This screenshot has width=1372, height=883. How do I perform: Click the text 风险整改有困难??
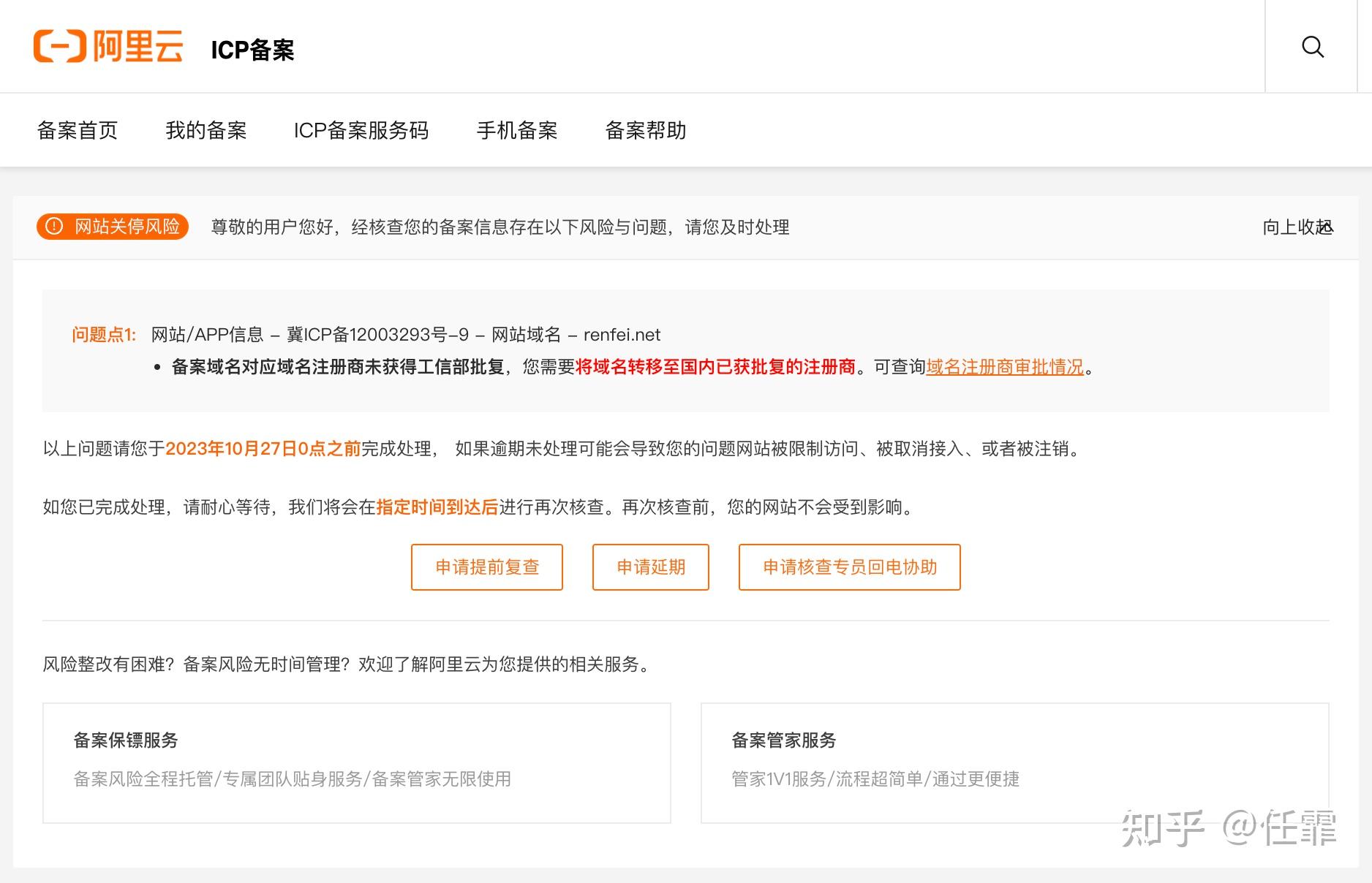tap(108, 664)
